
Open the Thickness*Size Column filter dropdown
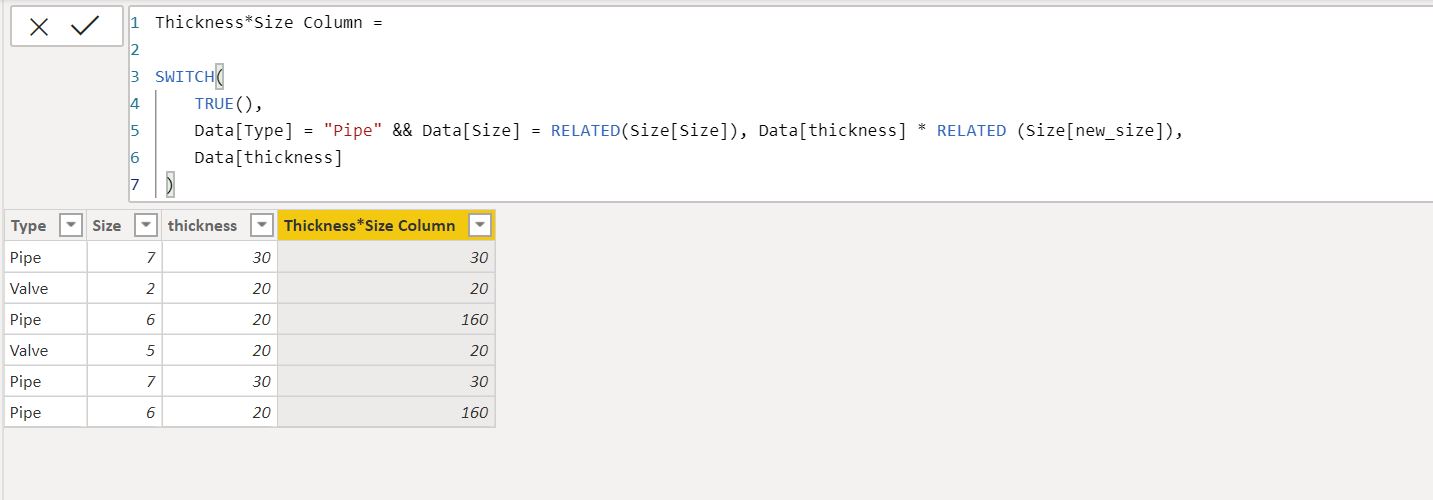pos(480,226)
